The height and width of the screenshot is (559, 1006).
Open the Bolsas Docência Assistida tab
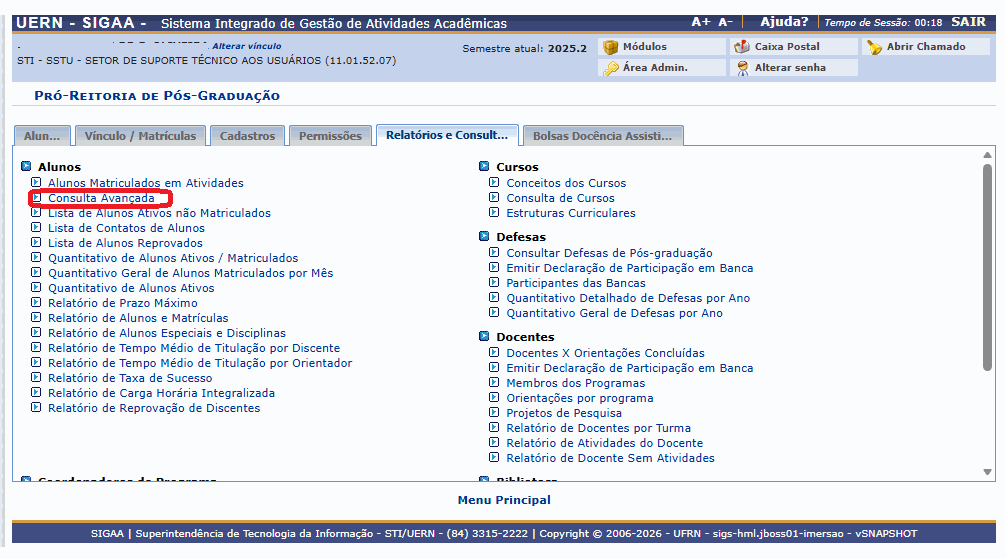pyautogui.click(x=603, y=136)
